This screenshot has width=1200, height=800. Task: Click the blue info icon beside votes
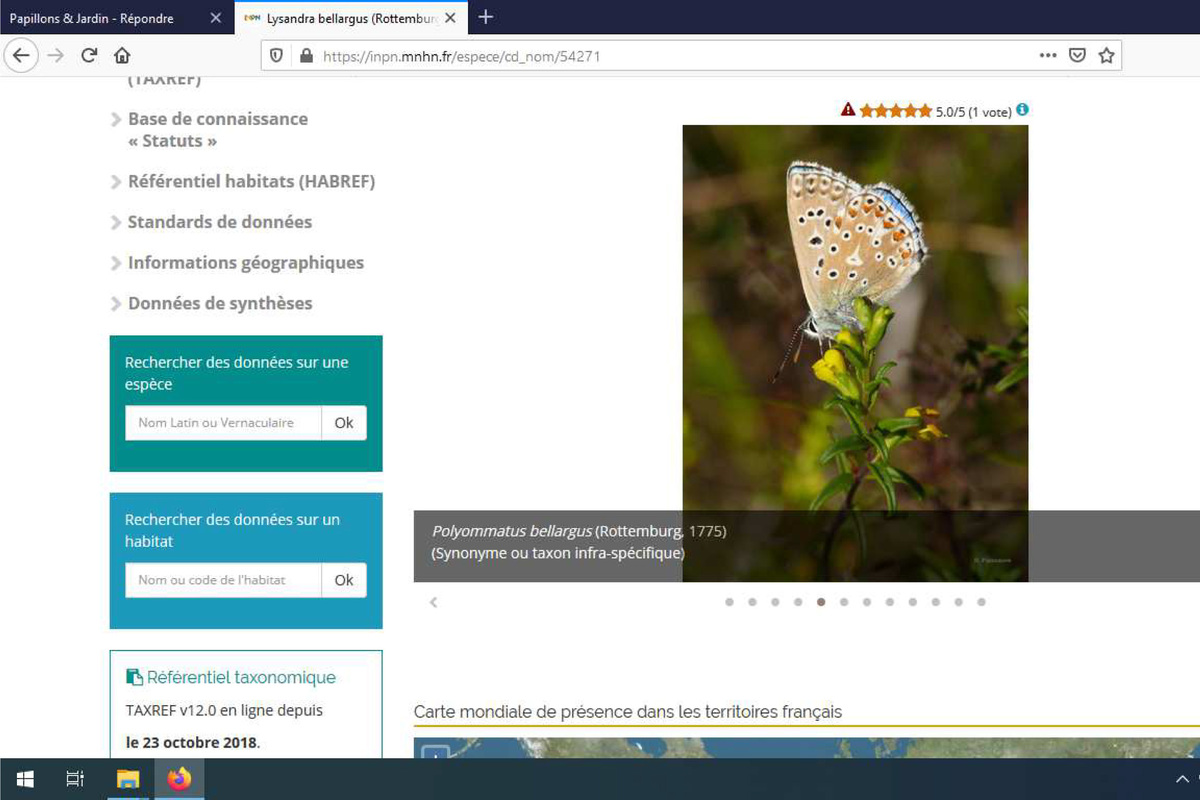[x=1022, y=110]
